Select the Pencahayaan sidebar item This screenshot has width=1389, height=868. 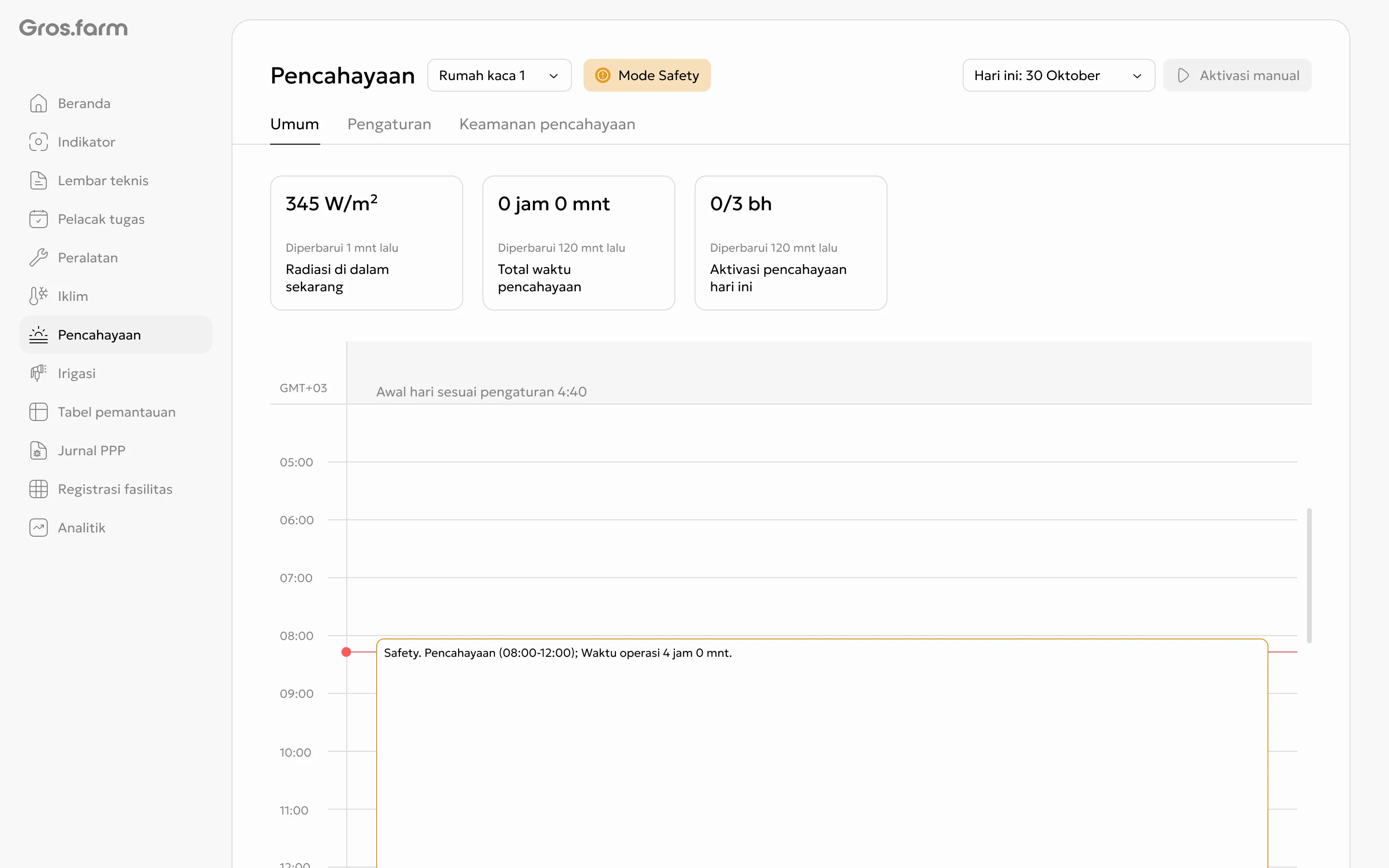pyautogui.click(x=115, y=335)
